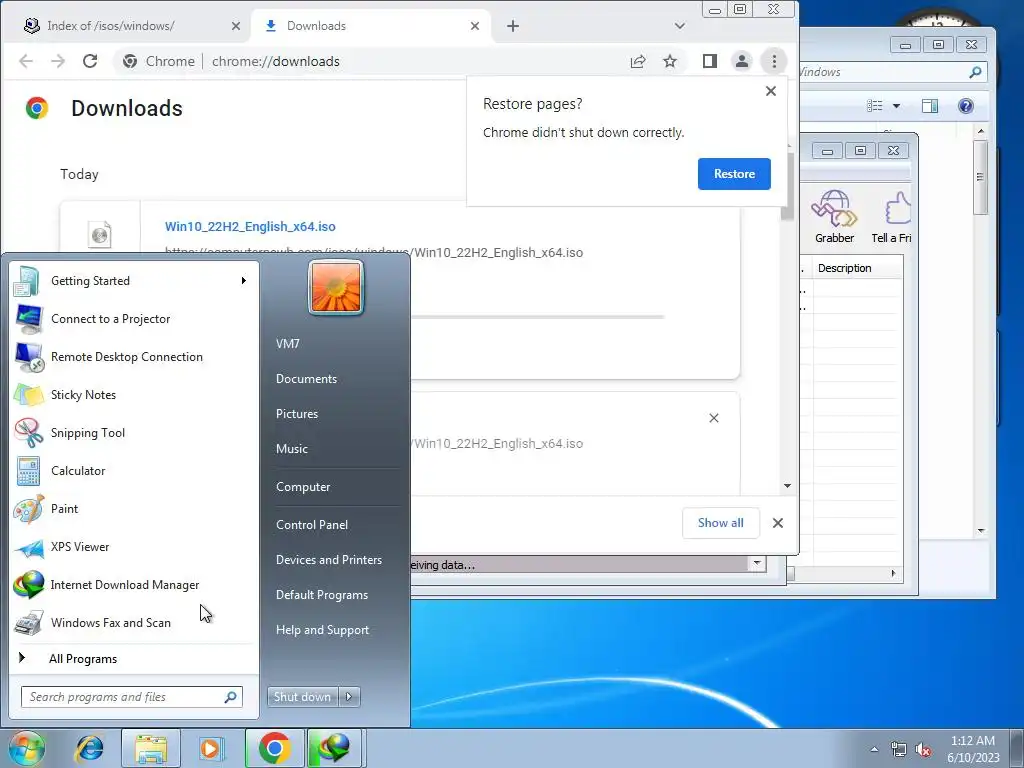
Task: Go back in Chrome
Action: [26, 61]
